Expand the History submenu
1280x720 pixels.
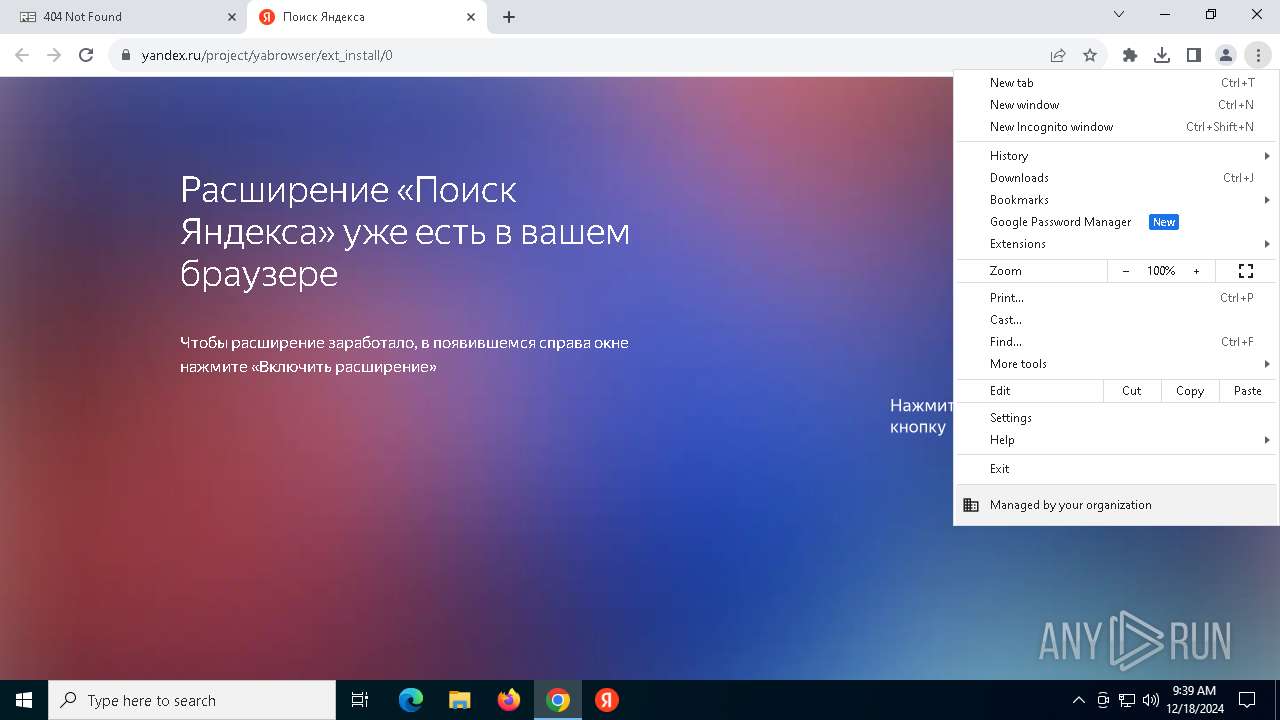(x=1116, y=156)
